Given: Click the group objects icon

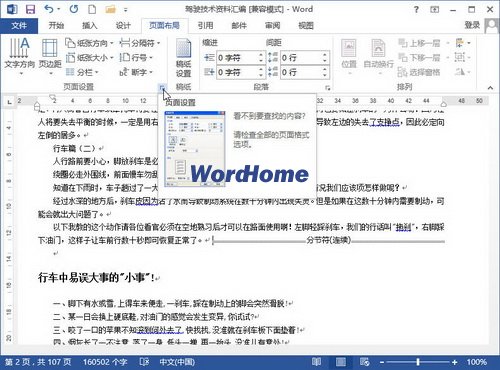Looking at the screenshot, I should (463, 58).
